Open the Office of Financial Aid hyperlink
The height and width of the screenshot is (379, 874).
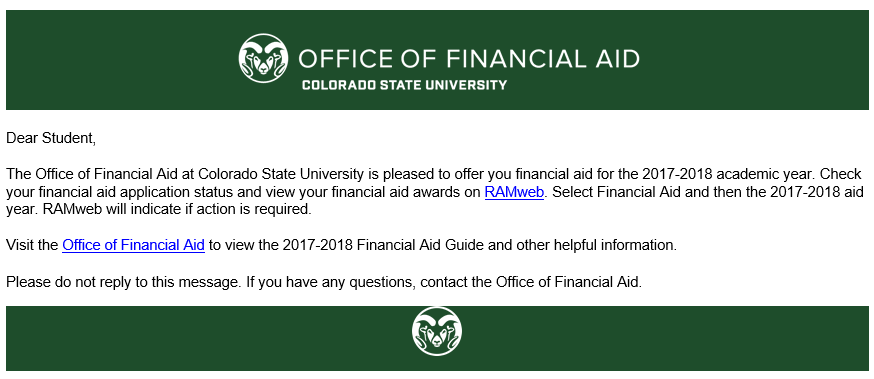133,245
